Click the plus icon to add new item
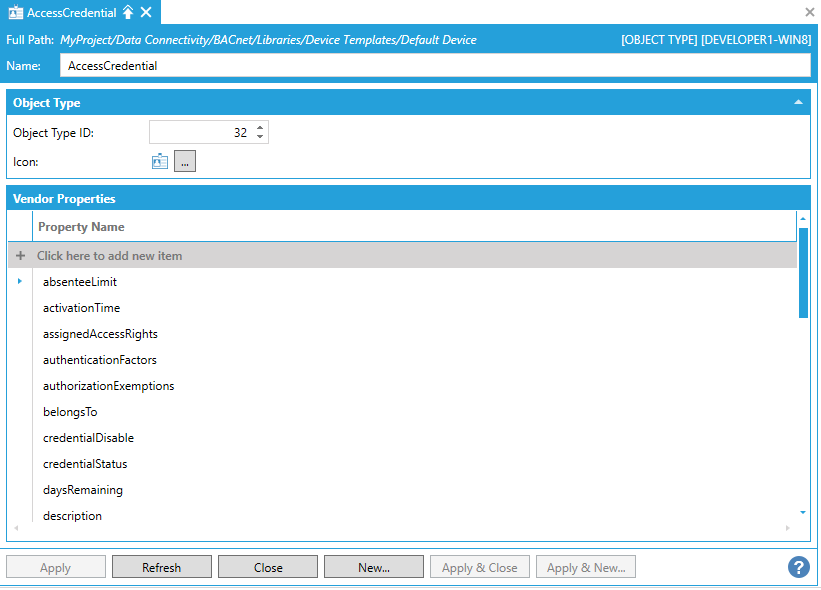Viewport: 821px width, 590px height. tap(20, 256)
